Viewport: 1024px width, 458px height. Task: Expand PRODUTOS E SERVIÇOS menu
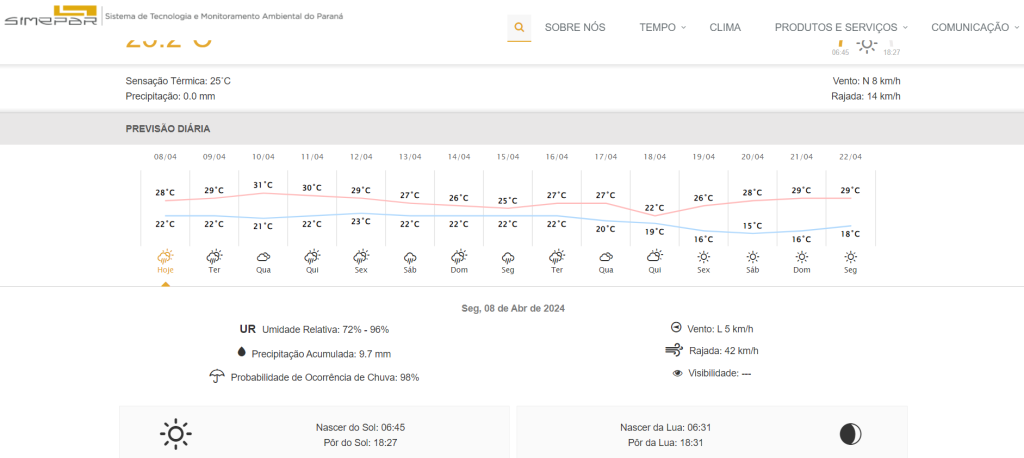(x=841, y=28)
